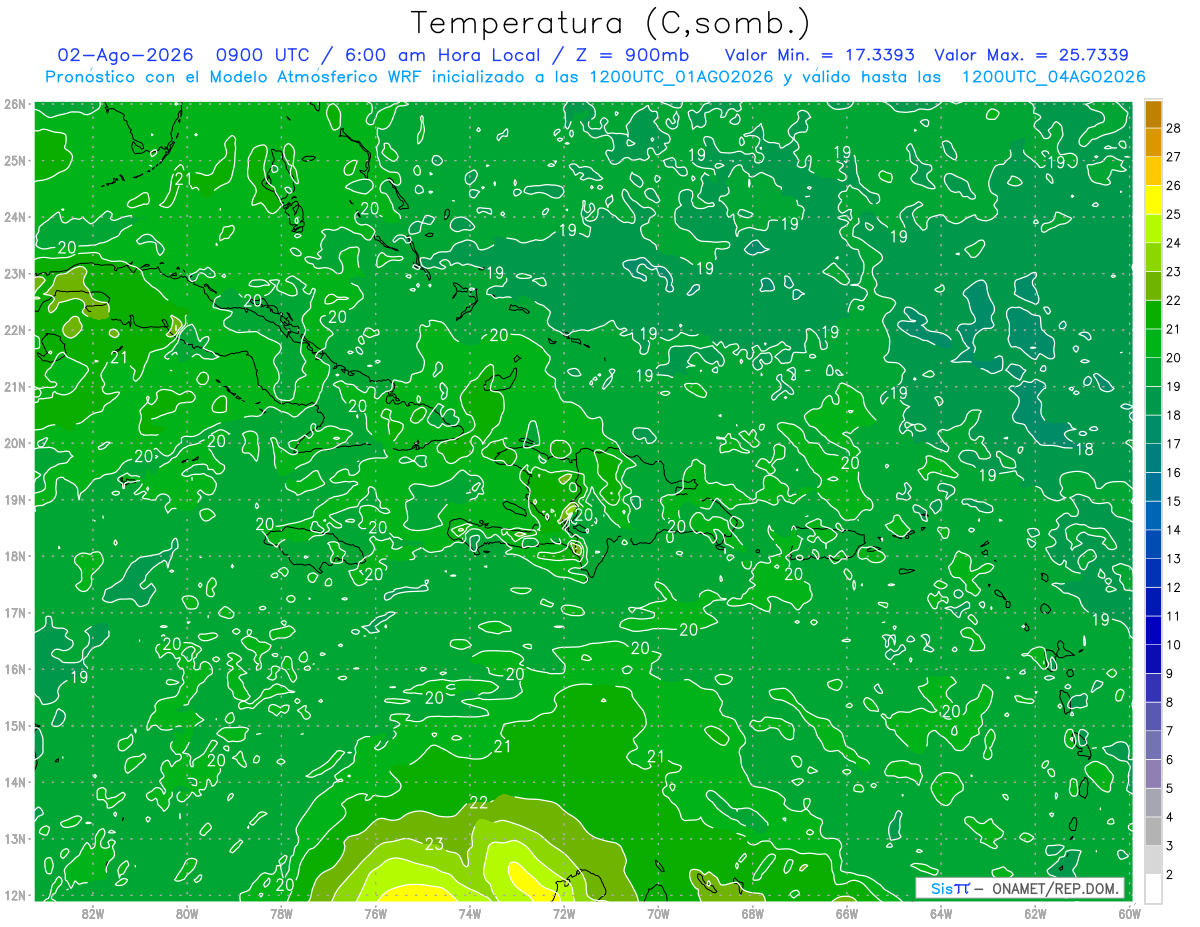Image resolution: width=1200 pixels, height=927 pixels.
Task: Click the '16N' latitude axis label
Action: point(15,669)
